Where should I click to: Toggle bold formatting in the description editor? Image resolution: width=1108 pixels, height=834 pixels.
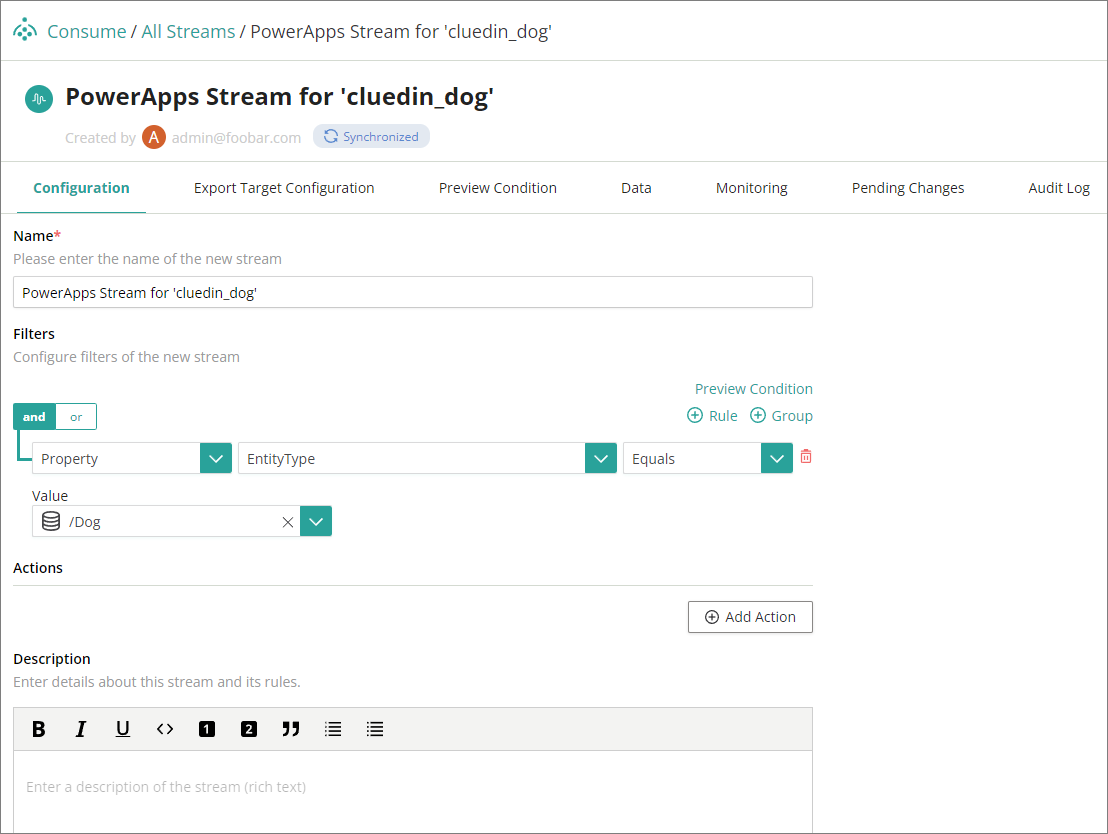[38, 729]
